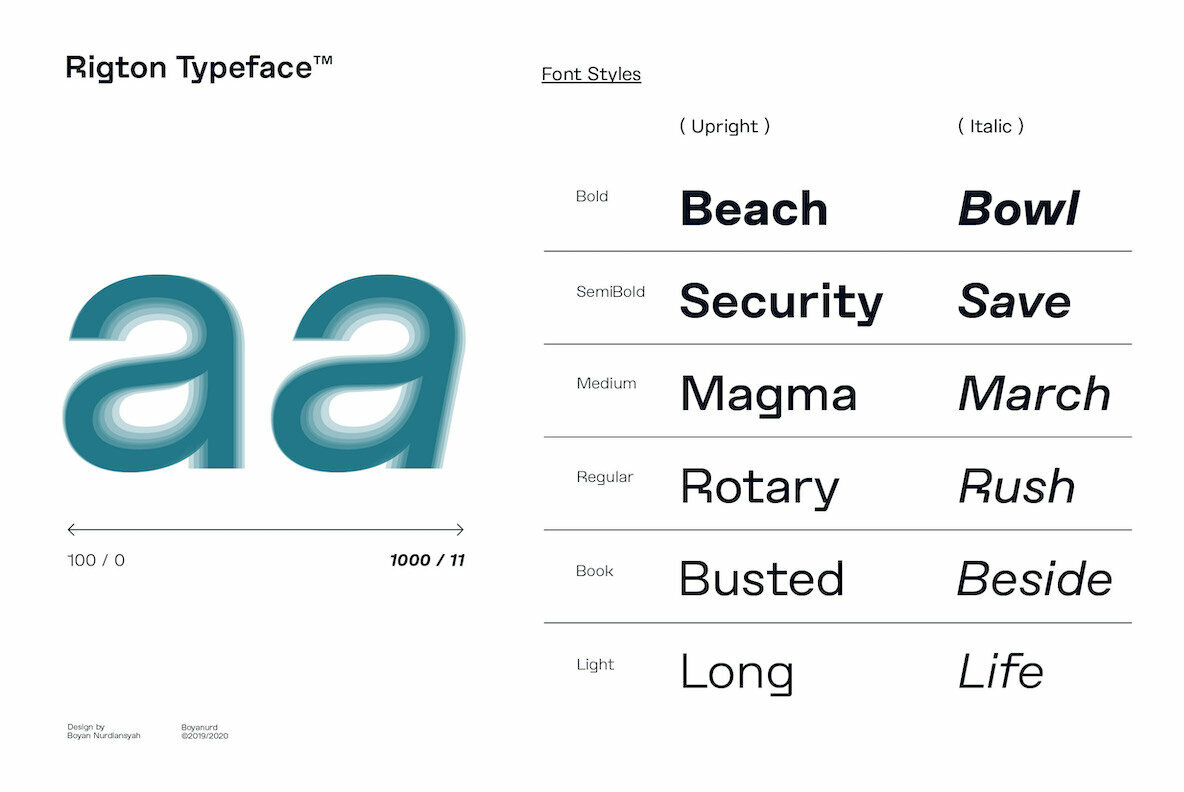Click the Bowl bold italic sample
Viewport: 1184px width, 792px height.
[1018, 209]
